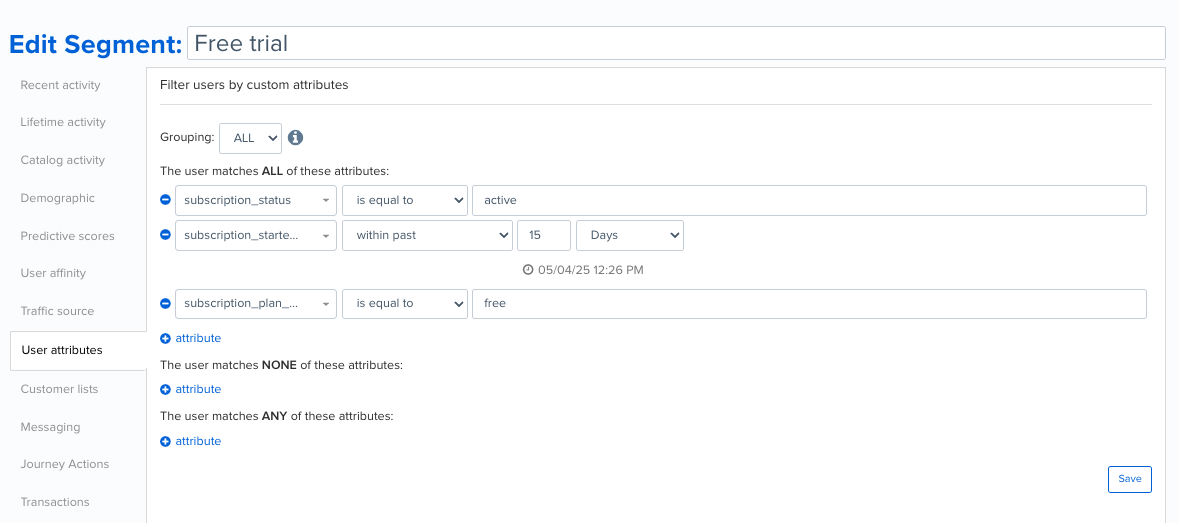Click the 15 days number field
Screen dimensions: 1178x523
[544, 235]
